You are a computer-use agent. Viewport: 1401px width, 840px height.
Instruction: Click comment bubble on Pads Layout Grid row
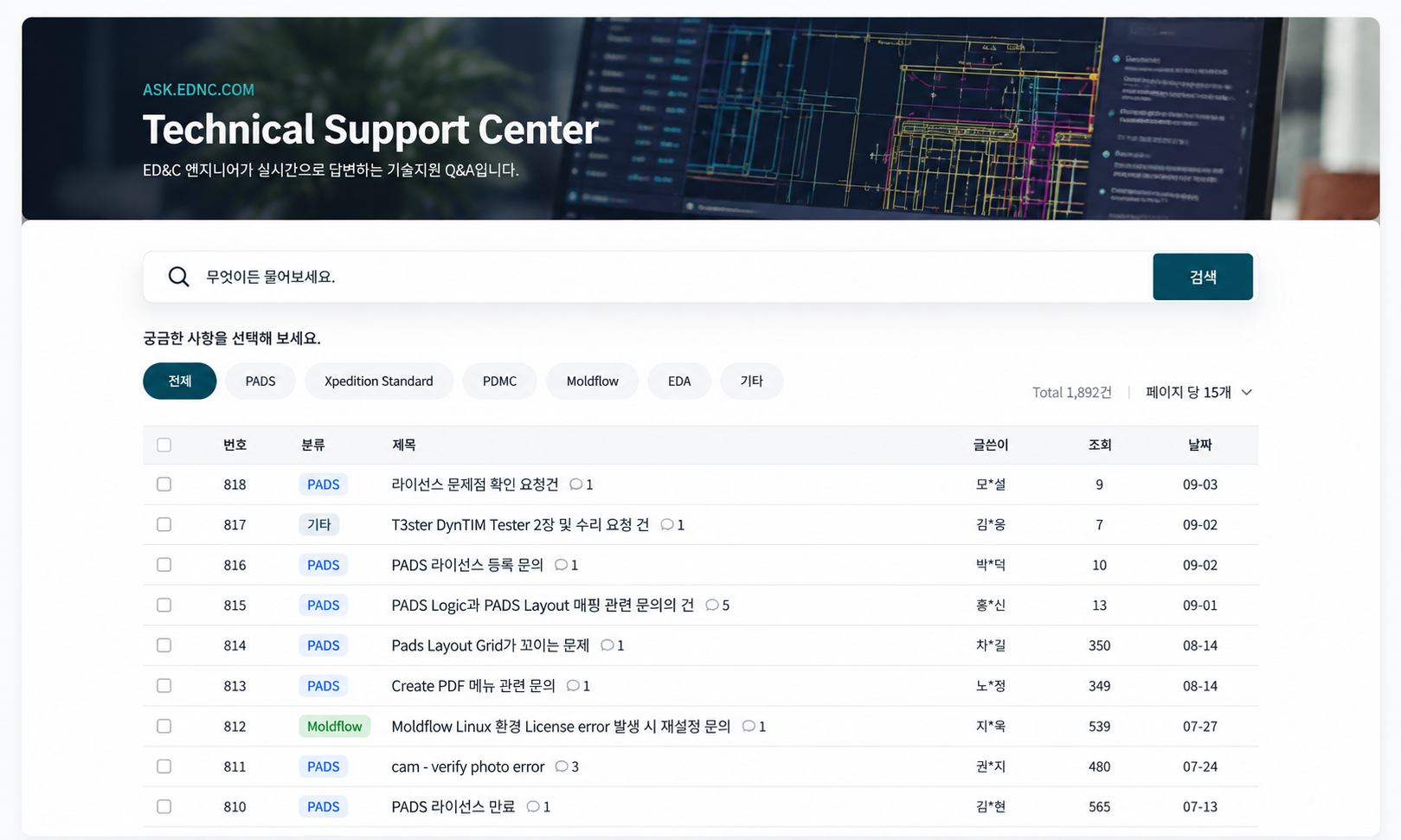(607, 645)
